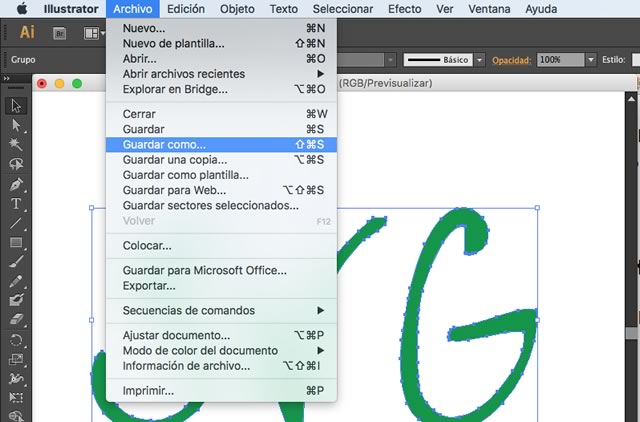Choose Guardar como plantilla...
This screenshot has width=640, height=422.
[221, 175]
